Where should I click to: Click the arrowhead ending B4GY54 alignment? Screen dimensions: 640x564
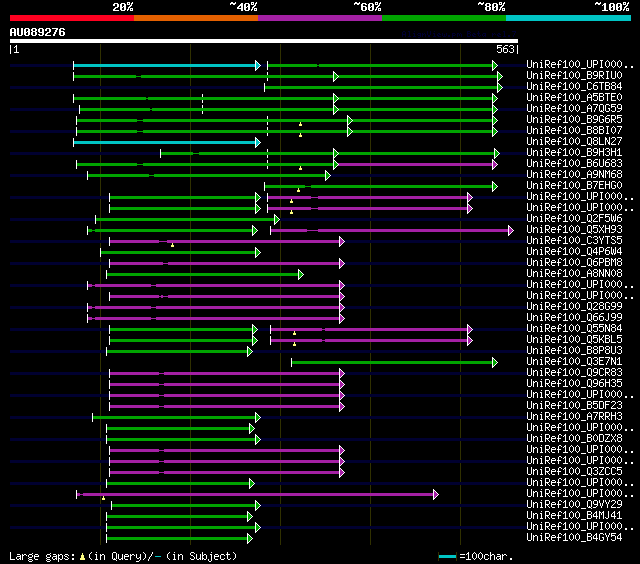[x=250, y=539]
